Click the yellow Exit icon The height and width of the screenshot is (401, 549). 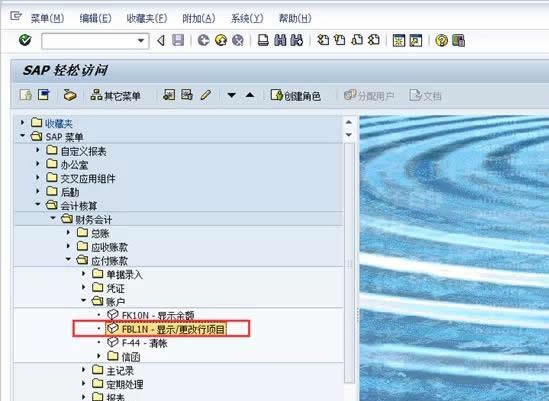tap(221, 40)
